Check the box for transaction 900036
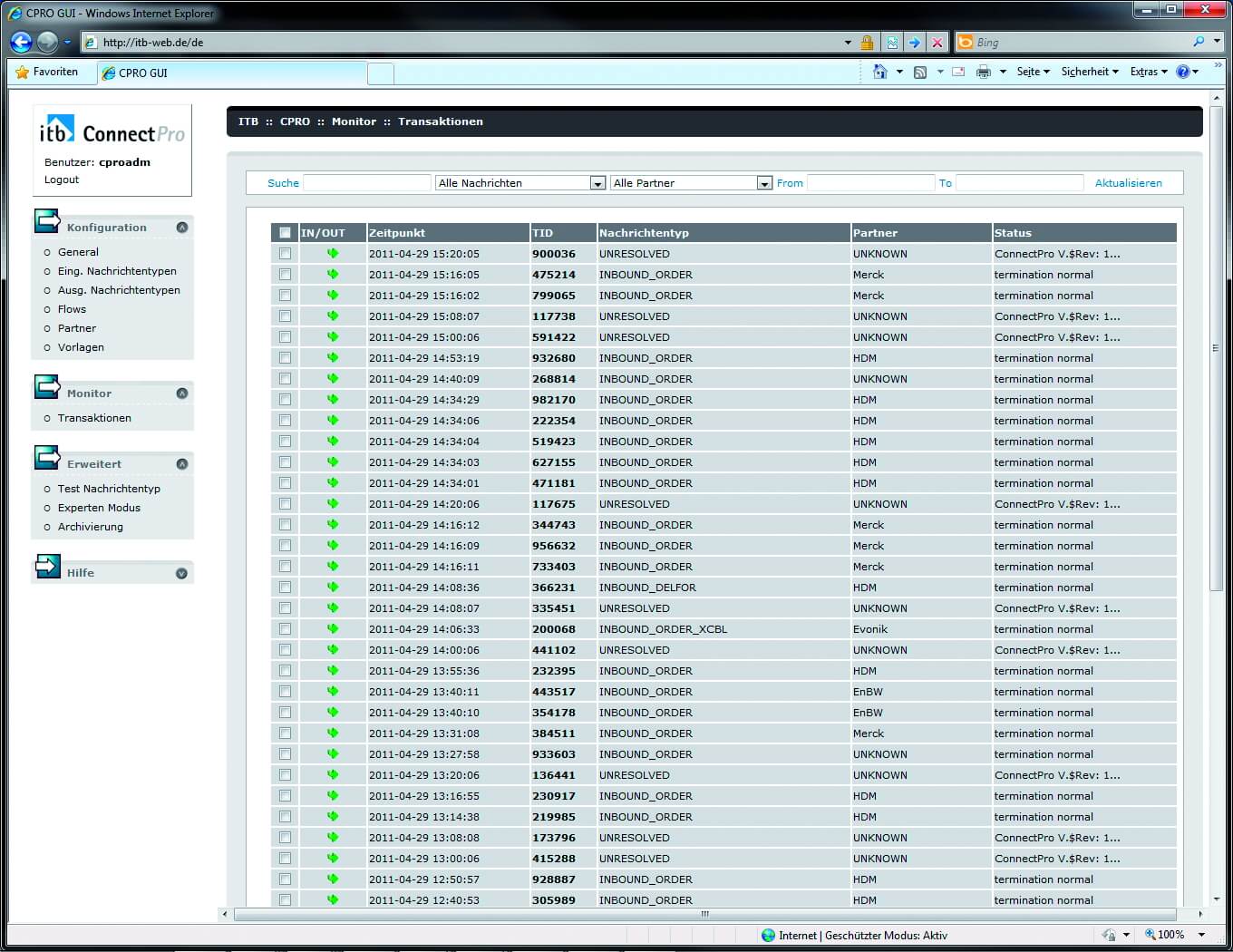 tap(285, 254)
